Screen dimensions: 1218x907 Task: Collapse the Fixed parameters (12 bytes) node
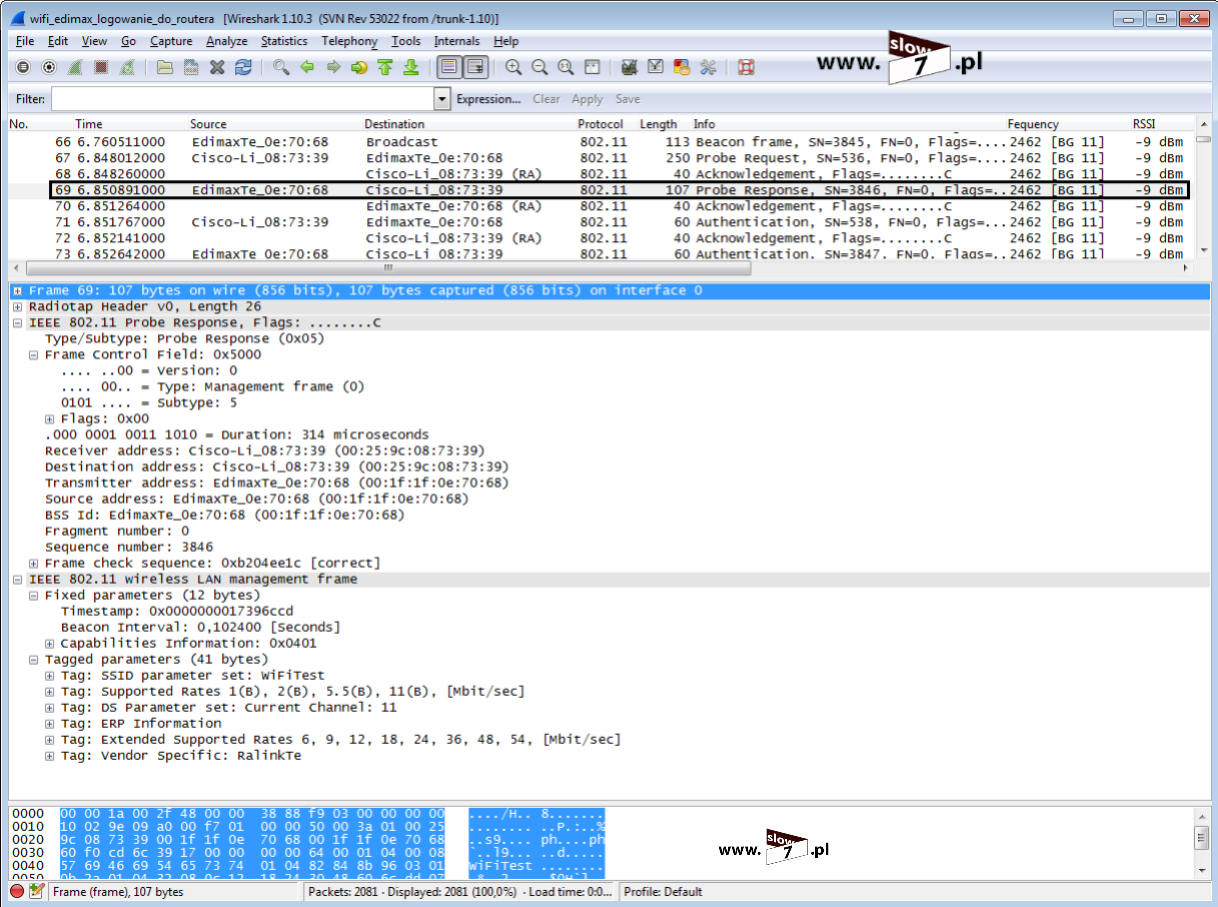(33, 595)
